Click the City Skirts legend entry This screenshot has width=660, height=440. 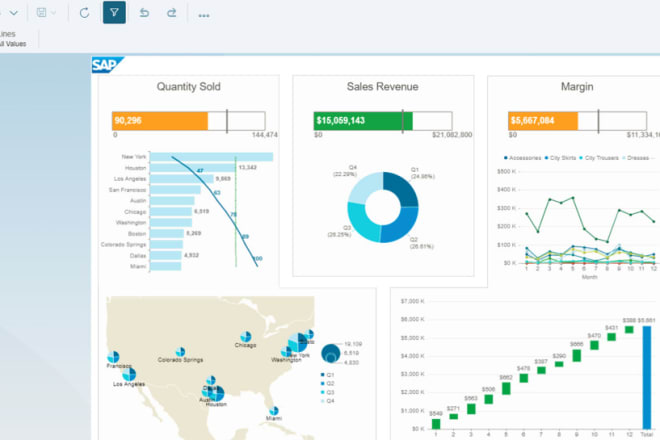[560, 158]
